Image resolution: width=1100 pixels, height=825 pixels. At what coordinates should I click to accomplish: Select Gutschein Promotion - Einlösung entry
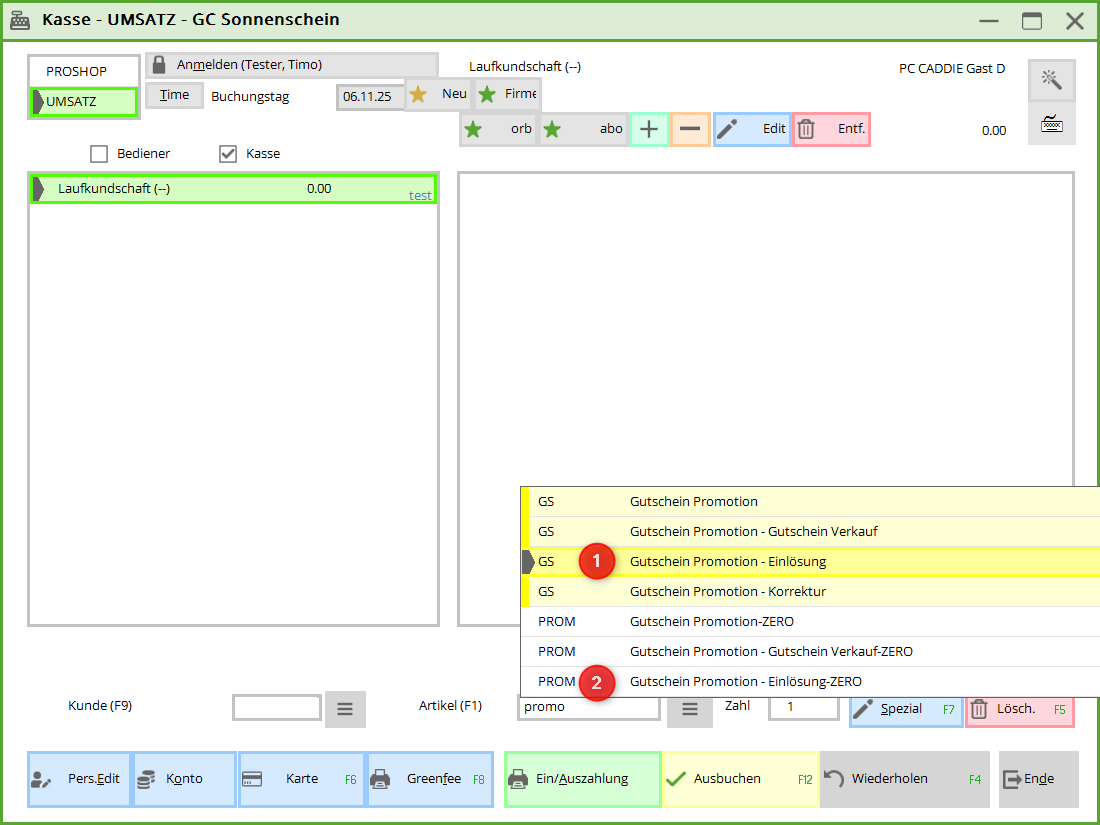point(728,562)
